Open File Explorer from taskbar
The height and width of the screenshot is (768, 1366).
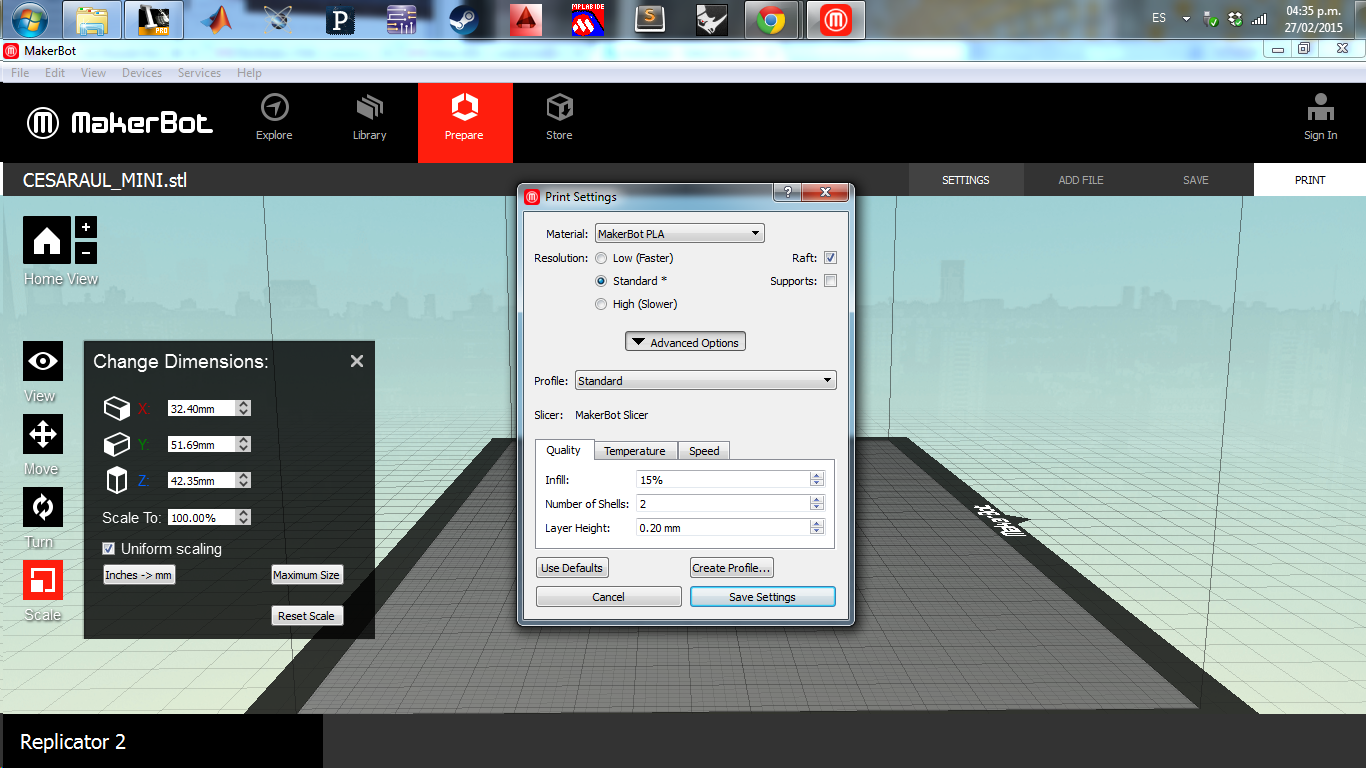(x=92, y=20)
